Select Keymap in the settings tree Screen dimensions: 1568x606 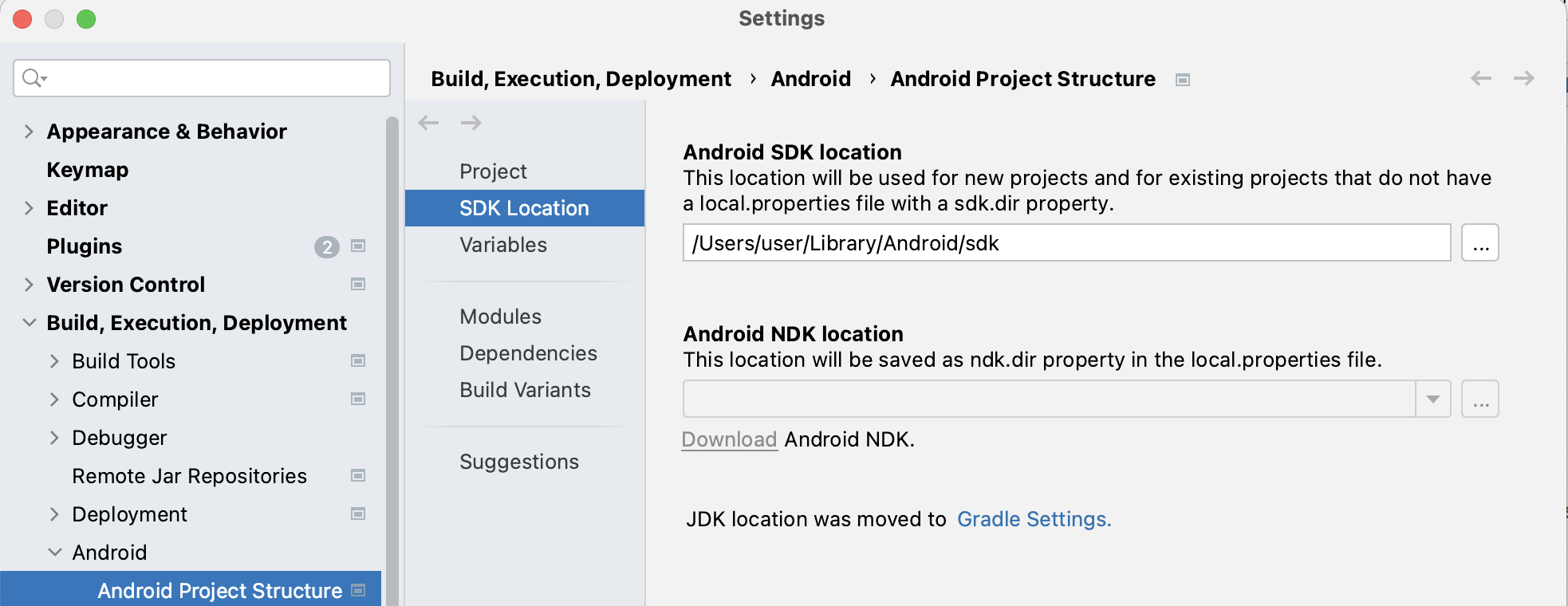(88, 170)
